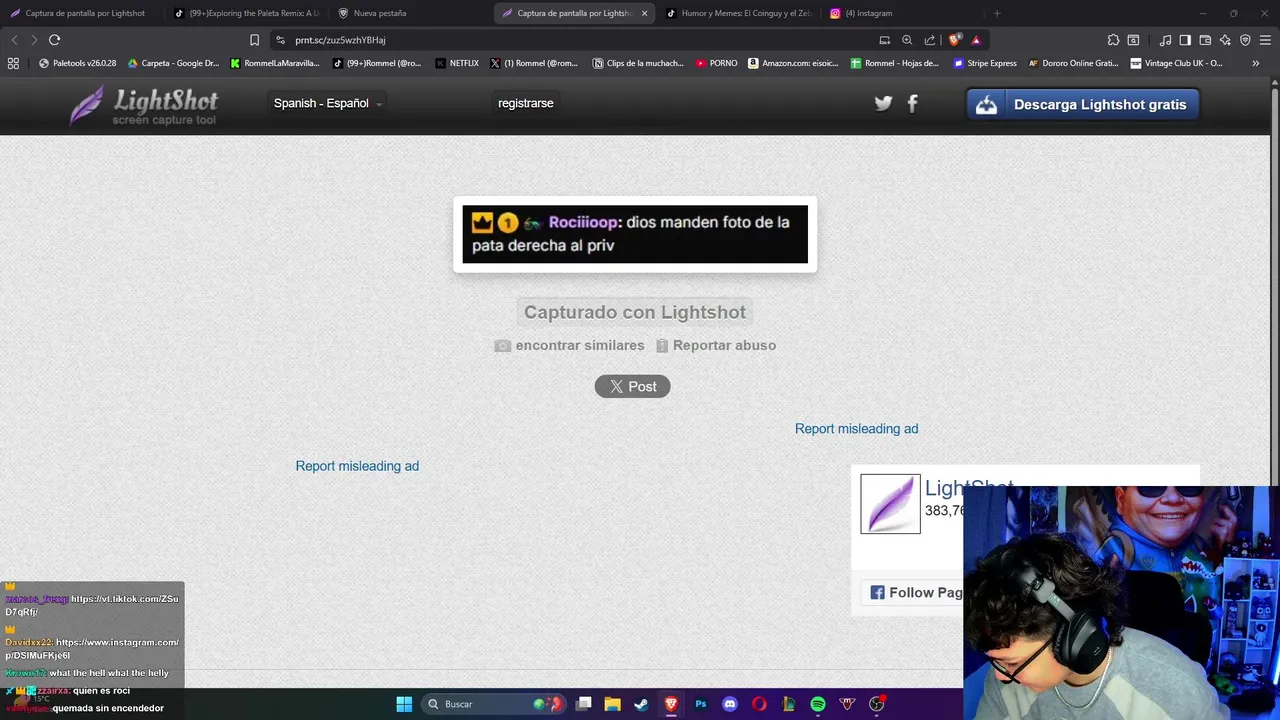Screen dimensions: 1280x720
Task: Click the Facebook Follow Page button
Action: coord(912,593)
